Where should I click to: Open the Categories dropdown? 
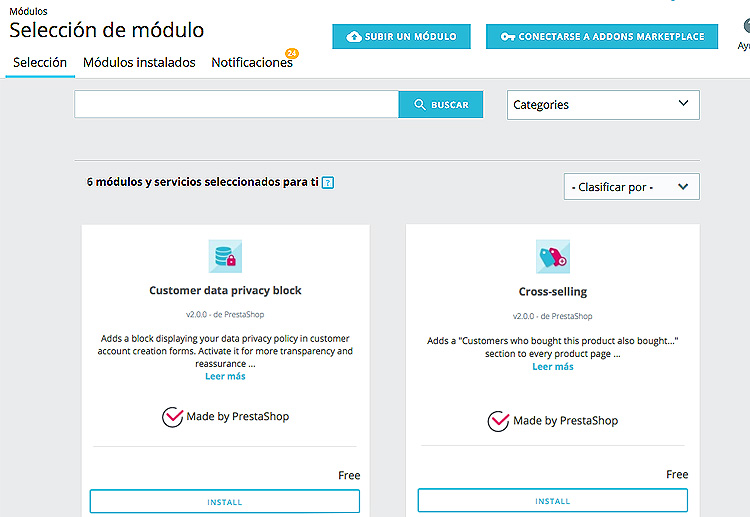tap(603, 105)
